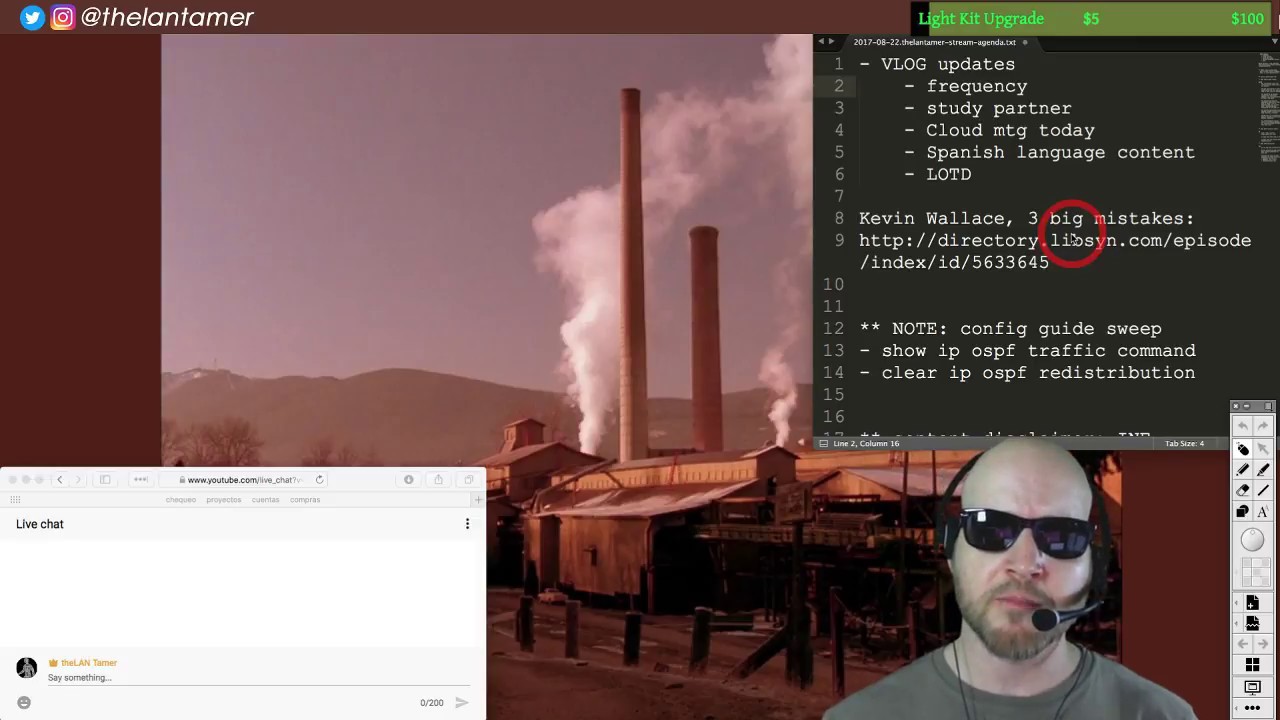Screen dimensions: 1280x720
Task: Select the shapes tool in palette
Action: [x=1243, y=511]
